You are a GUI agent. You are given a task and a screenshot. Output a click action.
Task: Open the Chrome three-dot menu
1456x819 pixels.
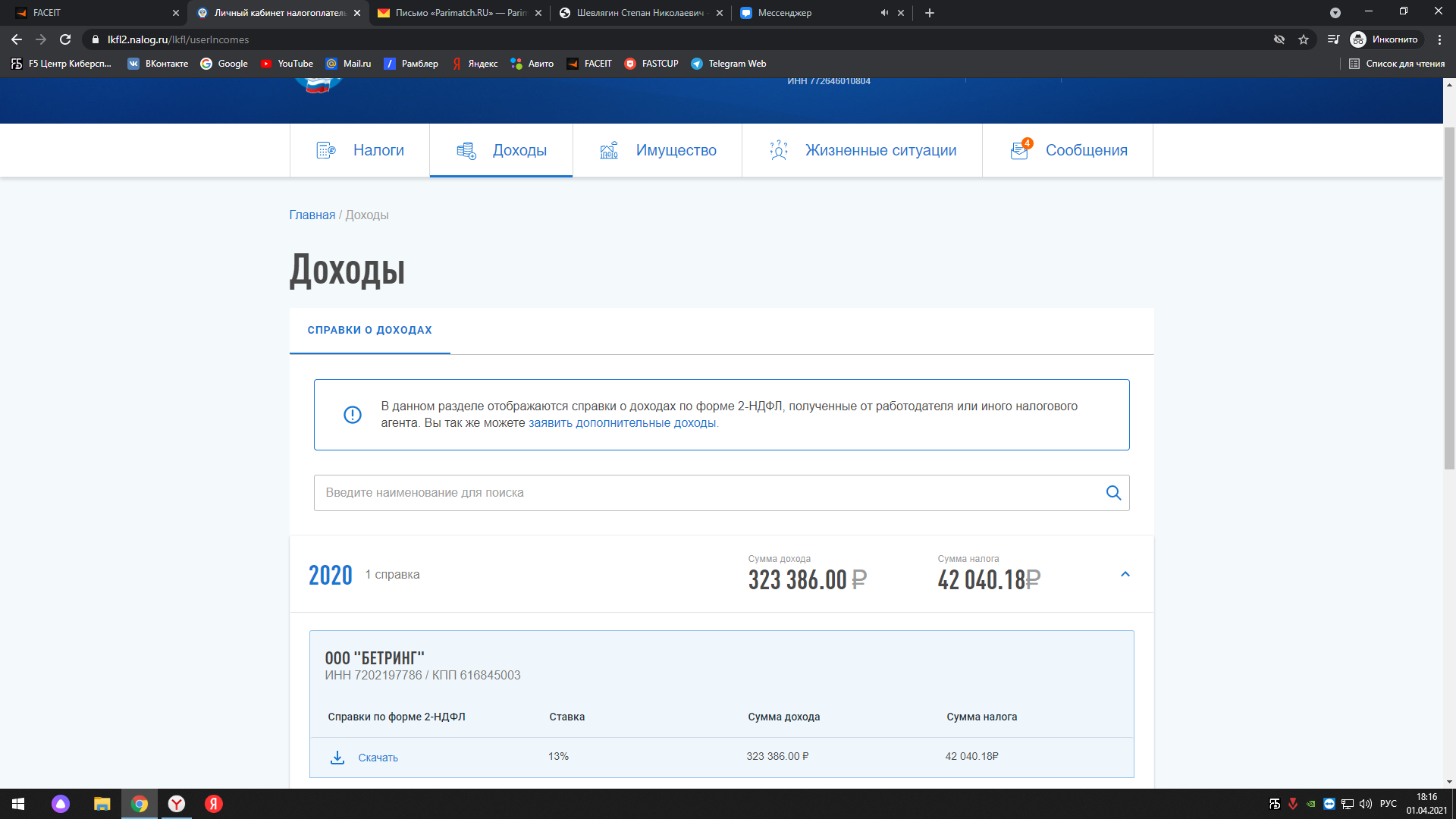pos(1439,39)
